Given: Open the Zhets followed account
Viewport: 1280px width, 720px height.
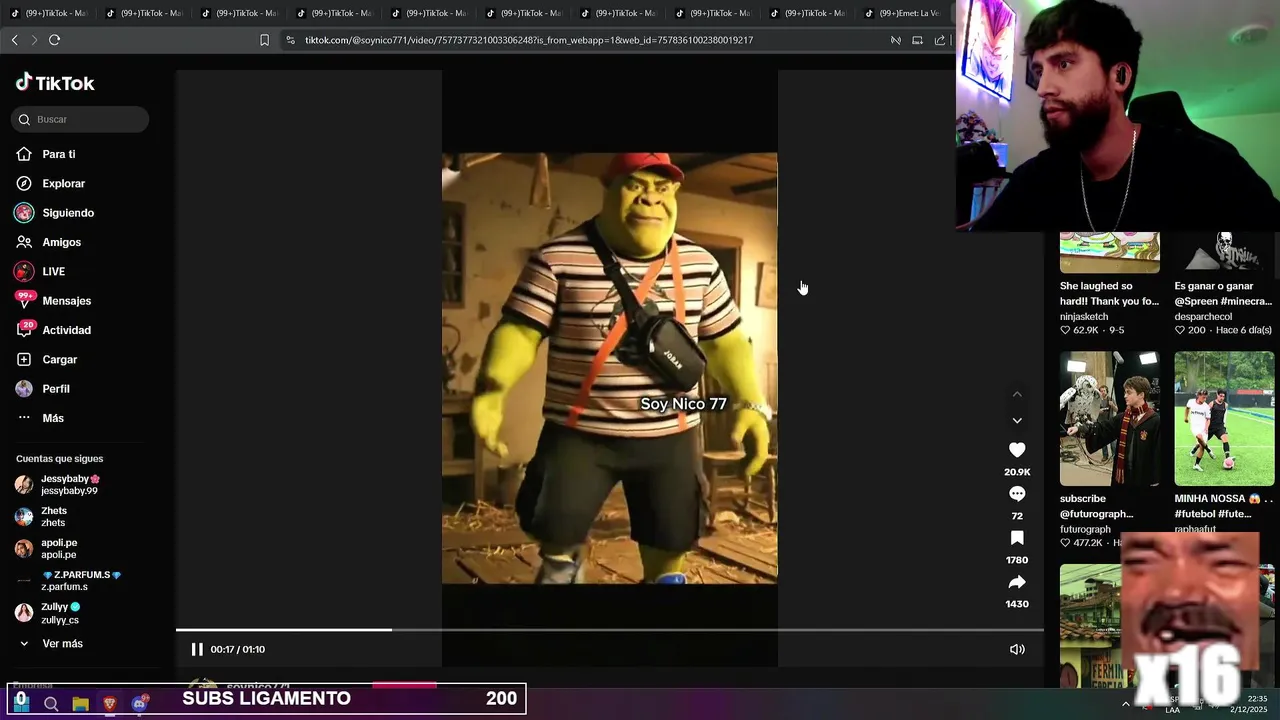Looking at the screenshot, I should [x=53, y=517].
